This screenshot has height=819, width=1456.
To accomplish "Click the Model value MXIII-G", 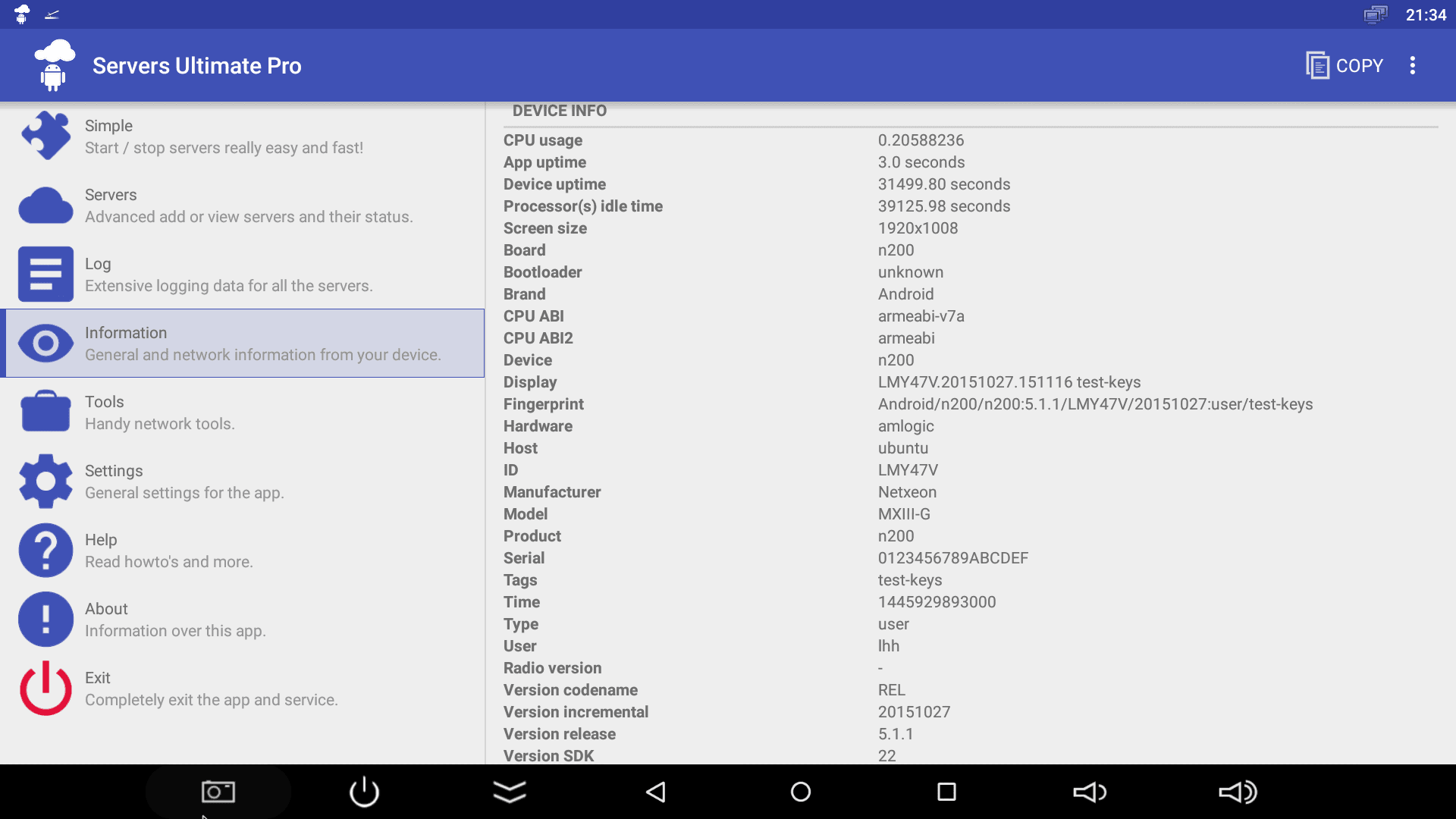I will 904,514.
